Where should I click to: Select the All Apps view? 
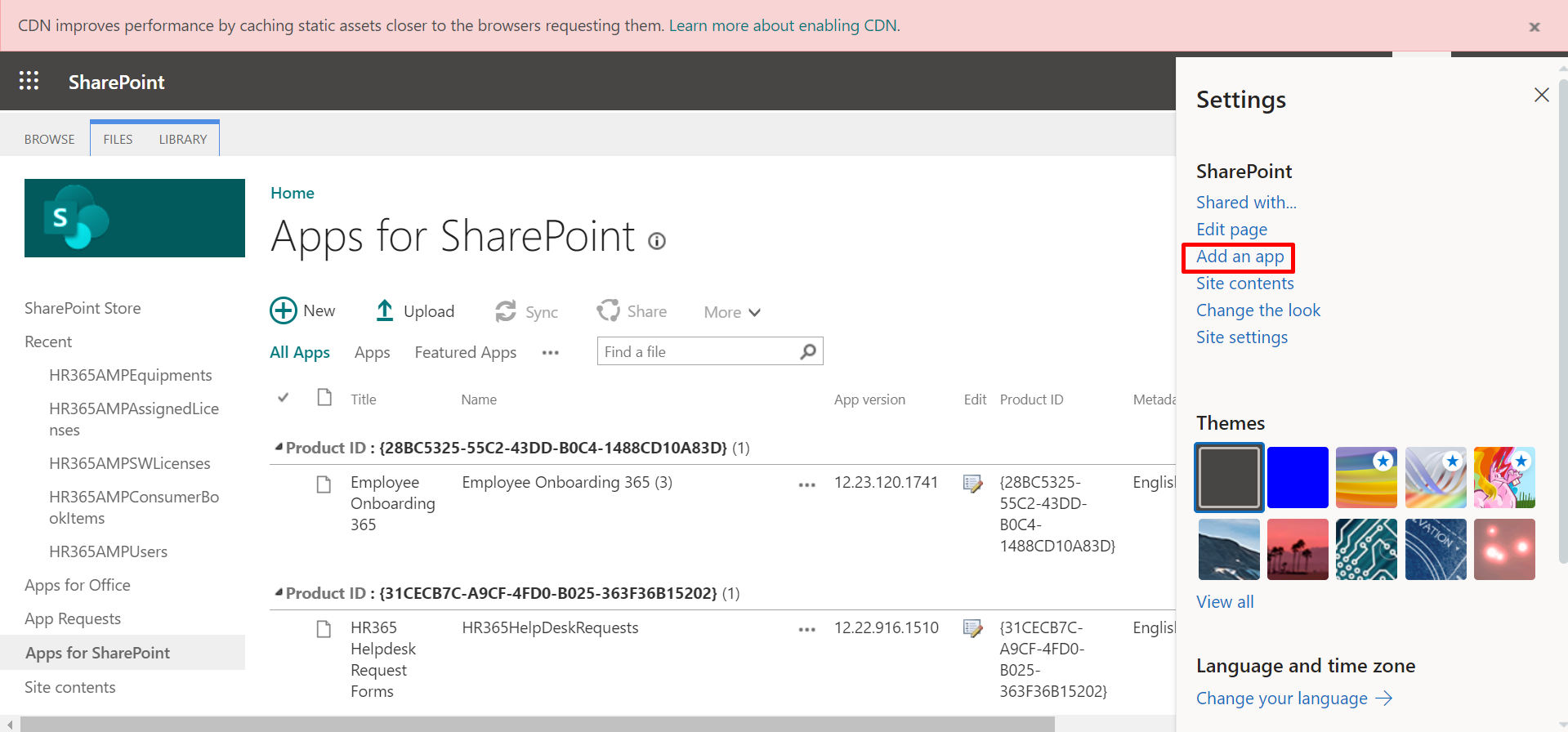pos(300,352)
